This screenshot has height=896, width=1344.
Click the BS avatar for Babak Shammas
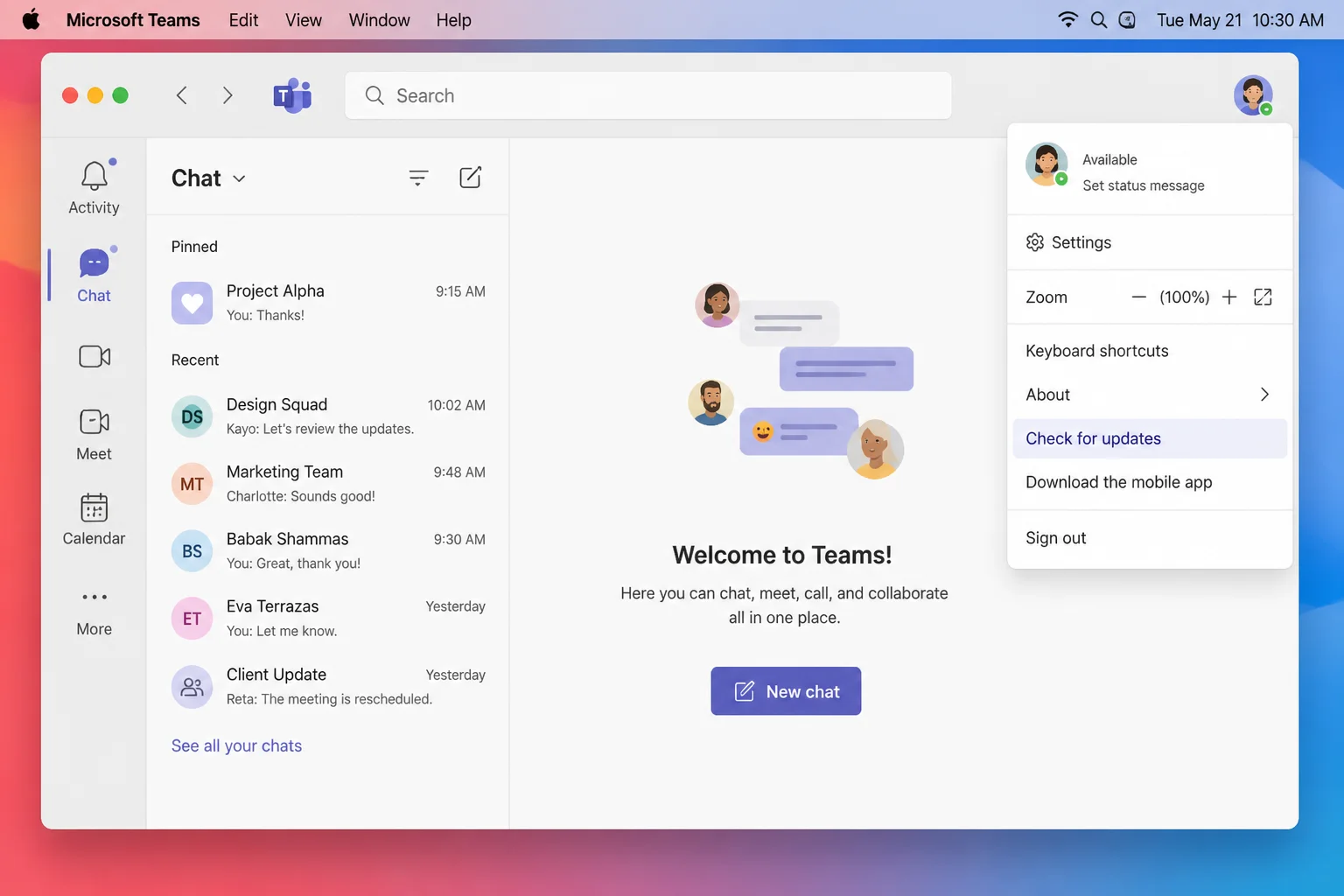192,551
